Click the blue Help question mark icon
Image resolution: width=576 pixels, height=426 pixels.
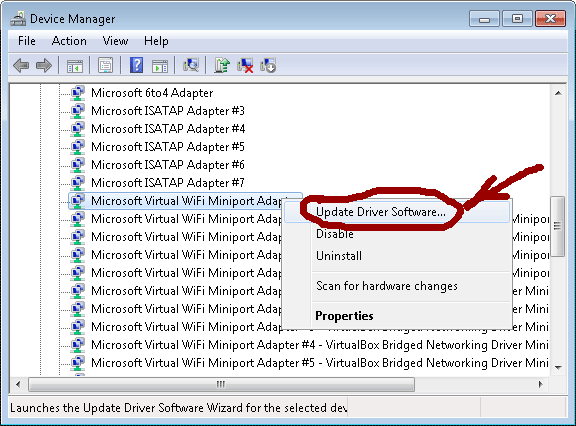pos(136,65)
